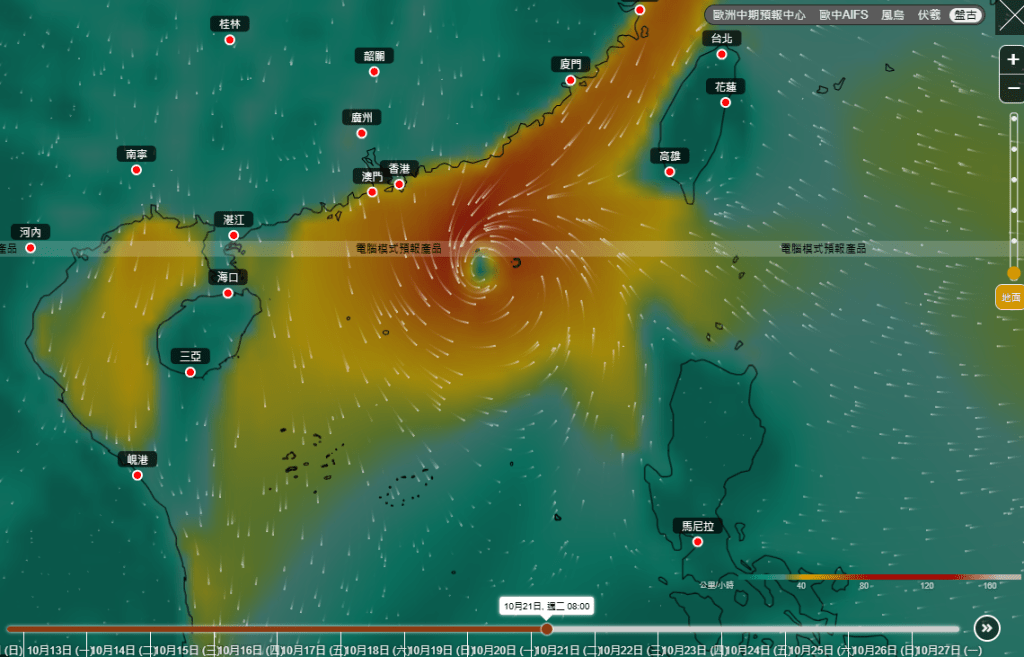Click the timeline's current time handle
The height and width of the screenshot is (657, 1024).
point(547,629)
